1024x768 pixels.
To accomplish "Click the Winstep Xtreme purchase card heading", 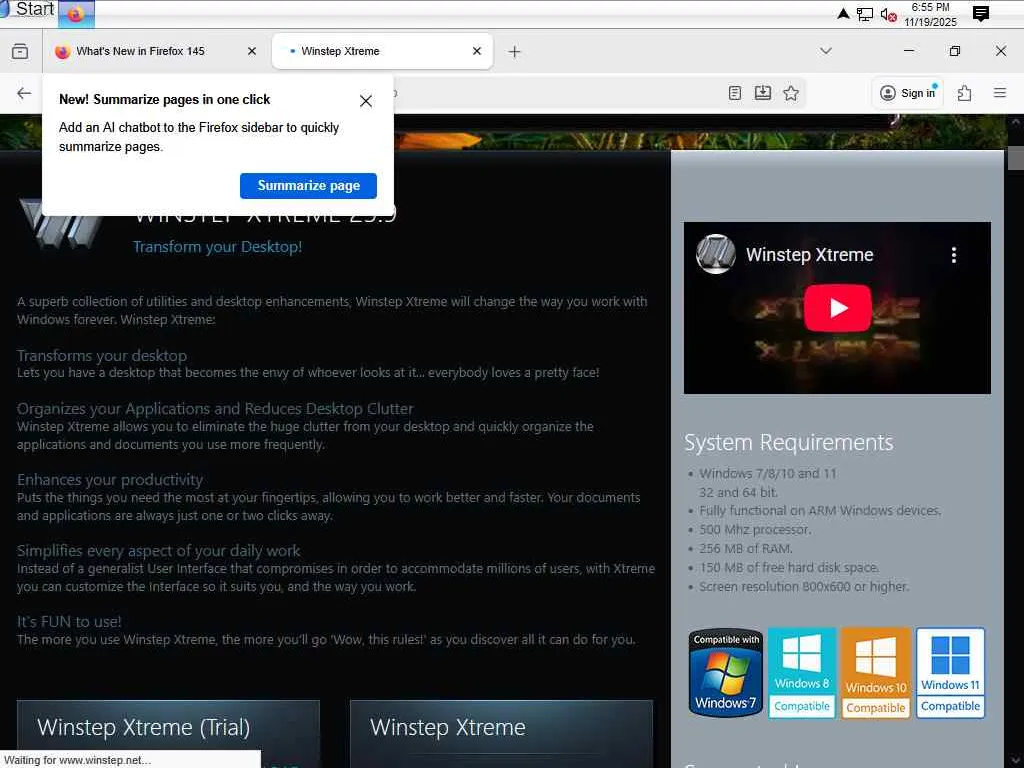I will (447, 727).
